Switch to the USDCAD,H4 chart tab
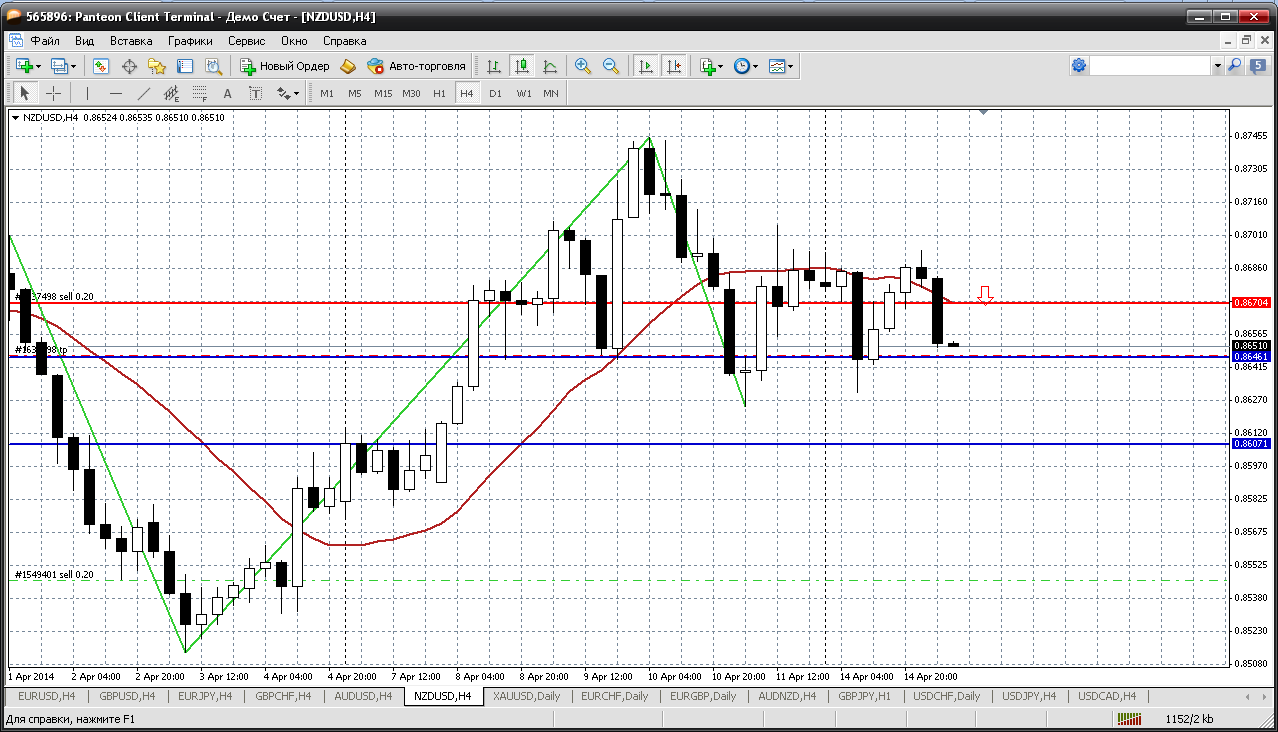The height and width of the screenshot is (732, 1278). [1107, 696]
